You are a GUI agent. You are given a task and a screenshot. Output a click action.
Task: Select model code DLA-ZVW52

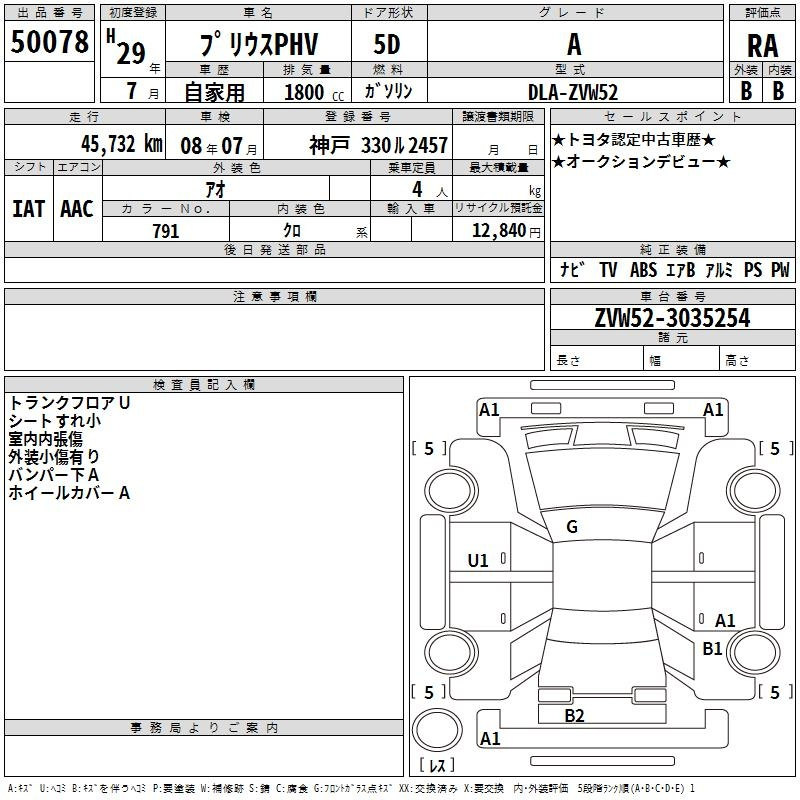pos(573,92)
